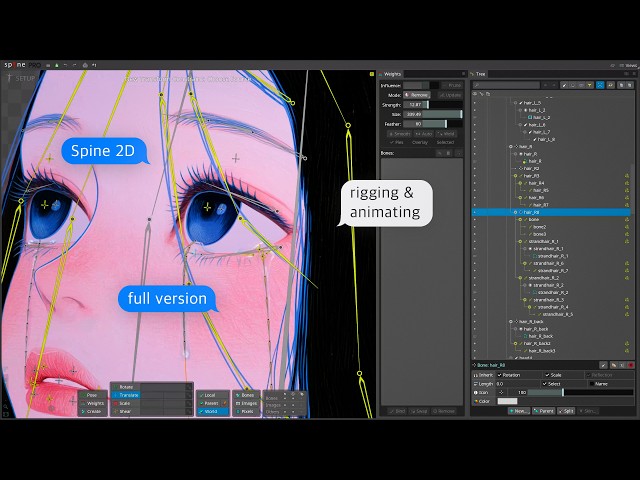Click the Split button
Viewport: 640px width, 480px height.
[x=566, y=411]
